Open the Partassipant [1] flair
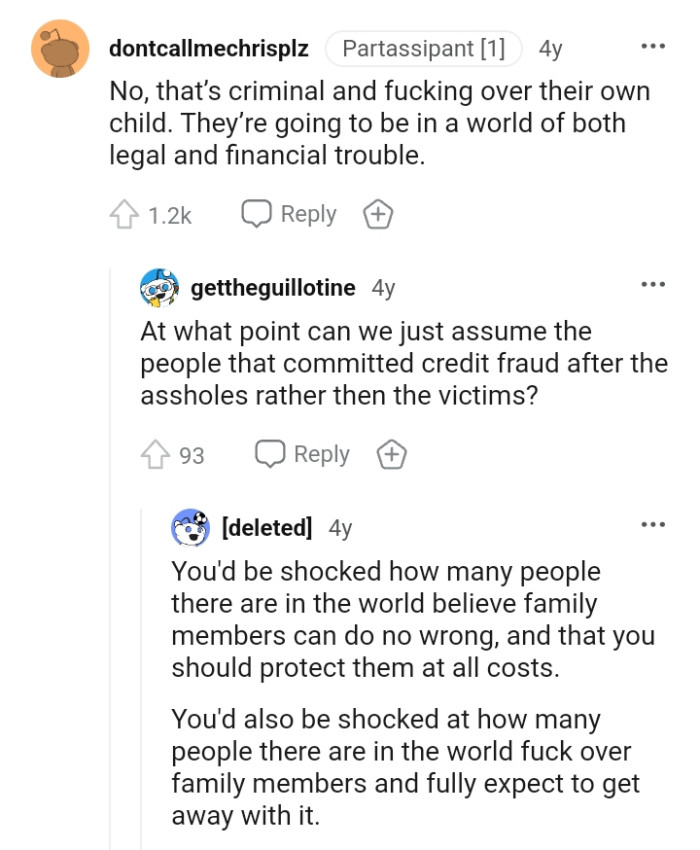 [x=424, y=47]
